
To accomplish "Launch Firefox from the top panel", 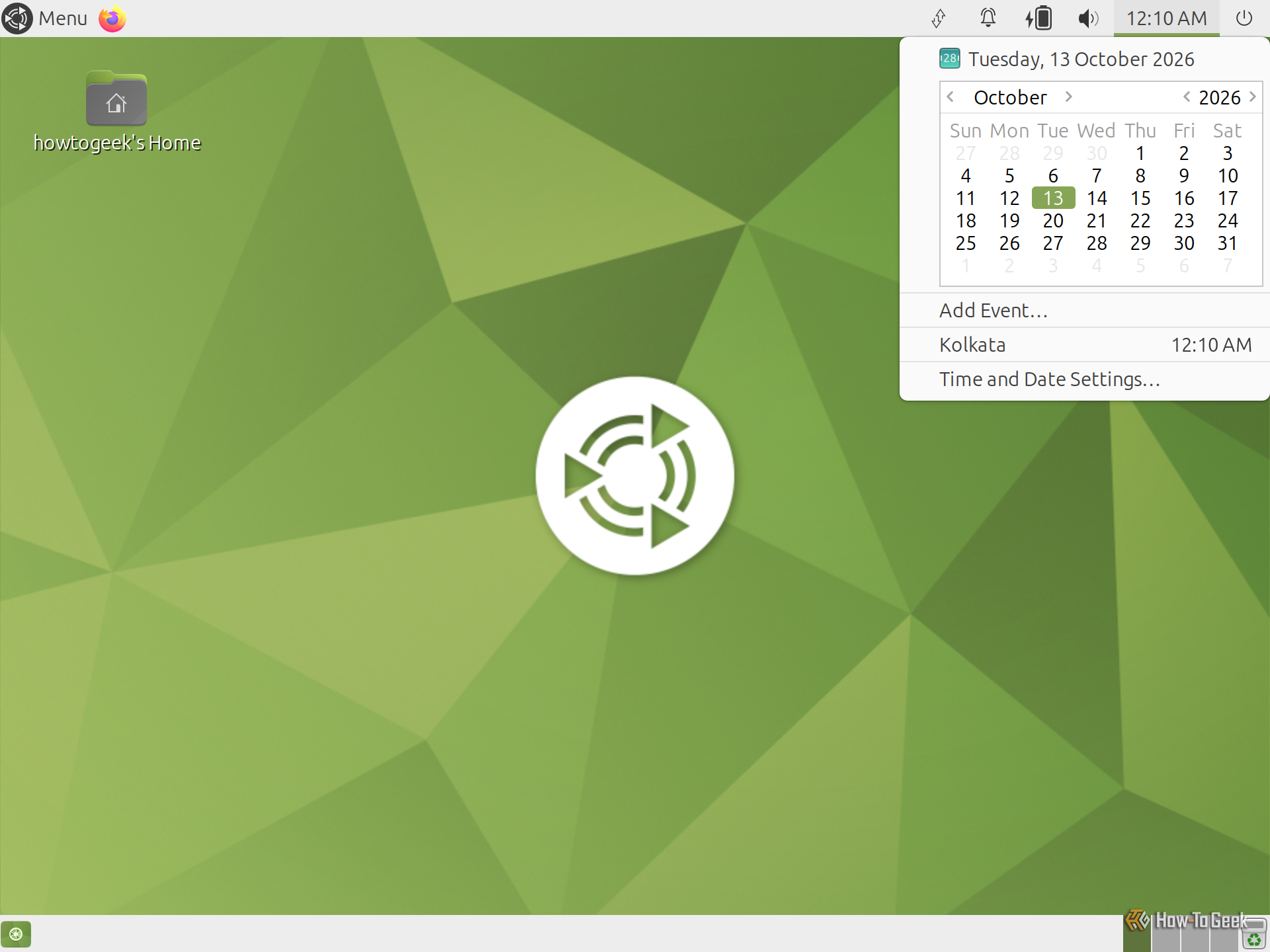I will [112, 19].
